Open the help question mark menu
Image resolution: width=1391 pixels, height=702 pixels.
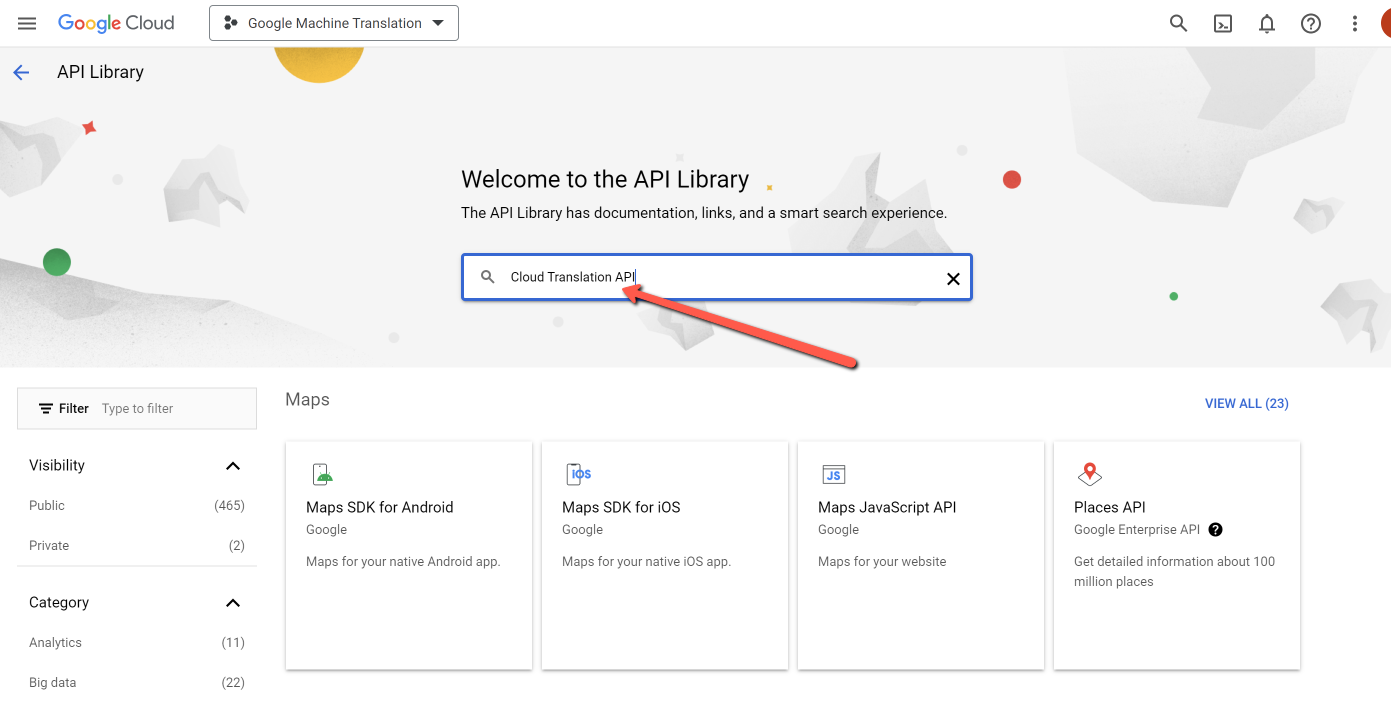pyautogui.click(x=1311, y=23)
